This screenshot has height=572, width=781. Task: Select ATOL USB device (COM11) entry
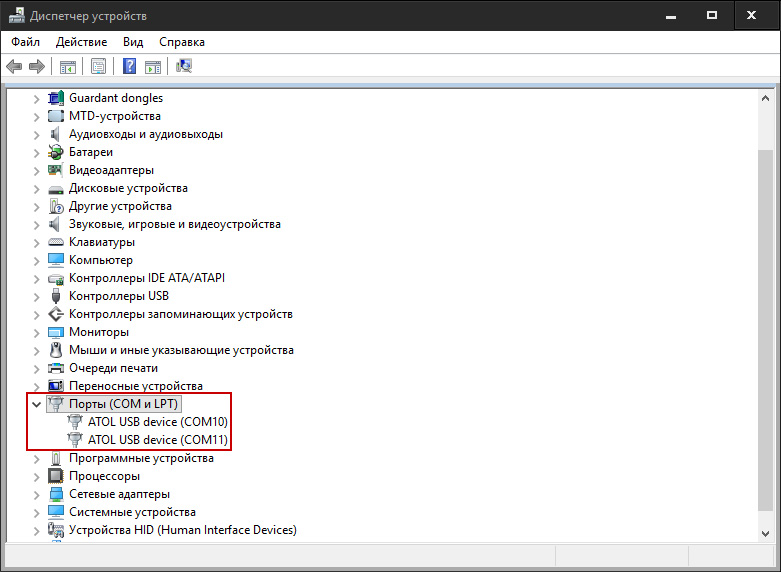[x=157, y=440]
